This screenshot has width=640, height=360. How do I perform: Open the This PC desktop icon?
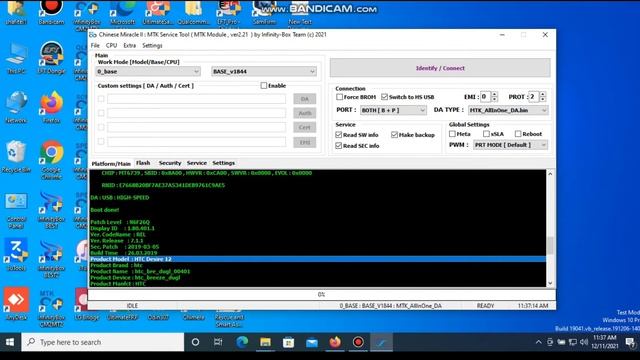point(16,58)
